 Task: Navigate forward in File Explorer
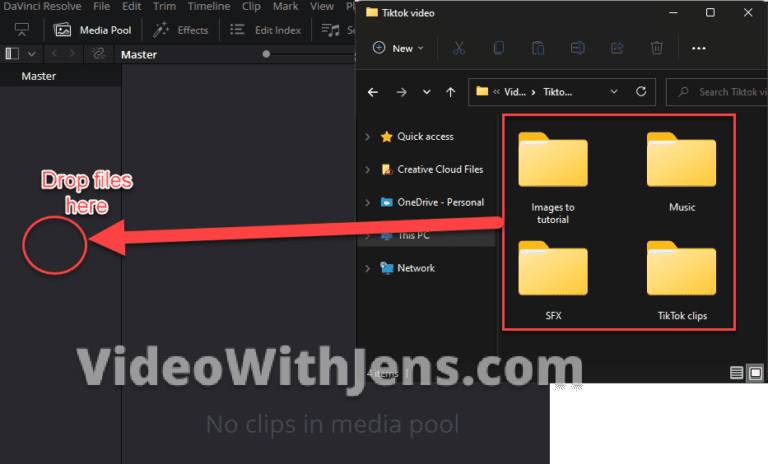402,92
